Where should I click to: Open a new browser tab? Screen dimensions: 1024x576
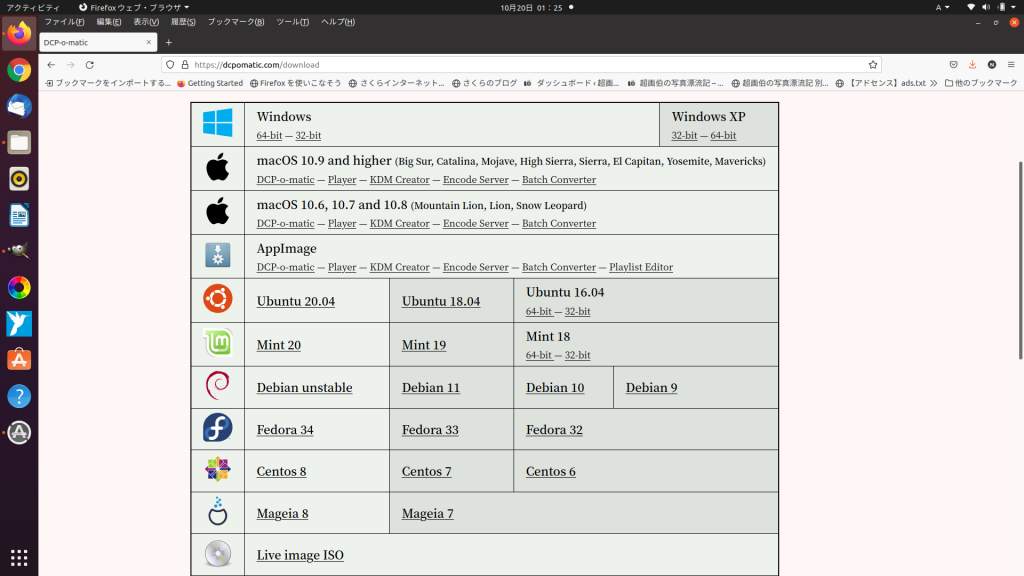[x=168, y=42]
